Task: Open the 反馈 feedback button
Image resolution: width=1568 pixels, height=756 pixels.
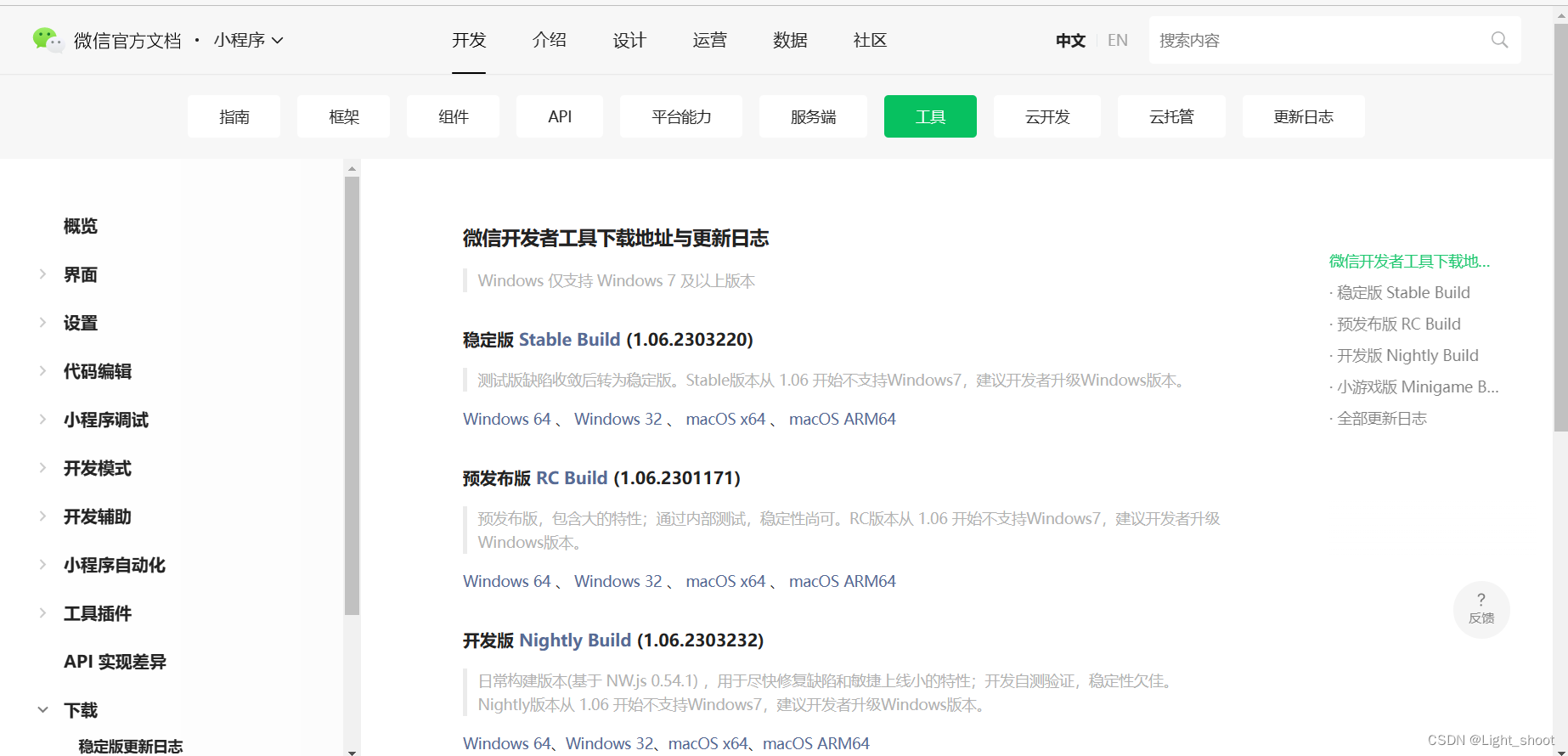Action: pos(1481,609)
